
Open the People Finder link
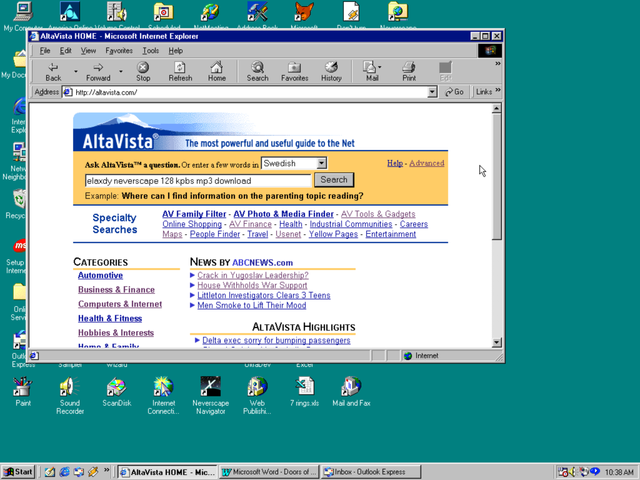coord(215,234)
